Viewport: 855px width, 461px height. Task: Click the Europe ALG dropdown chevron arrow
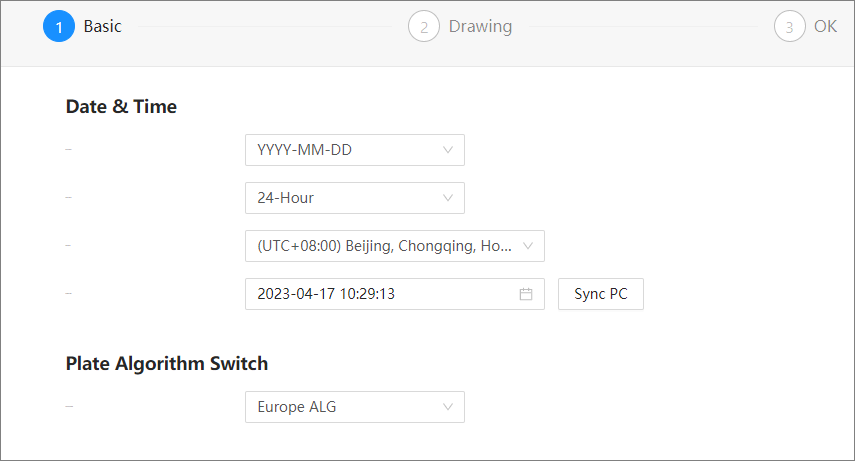click(x=448, y=406)
